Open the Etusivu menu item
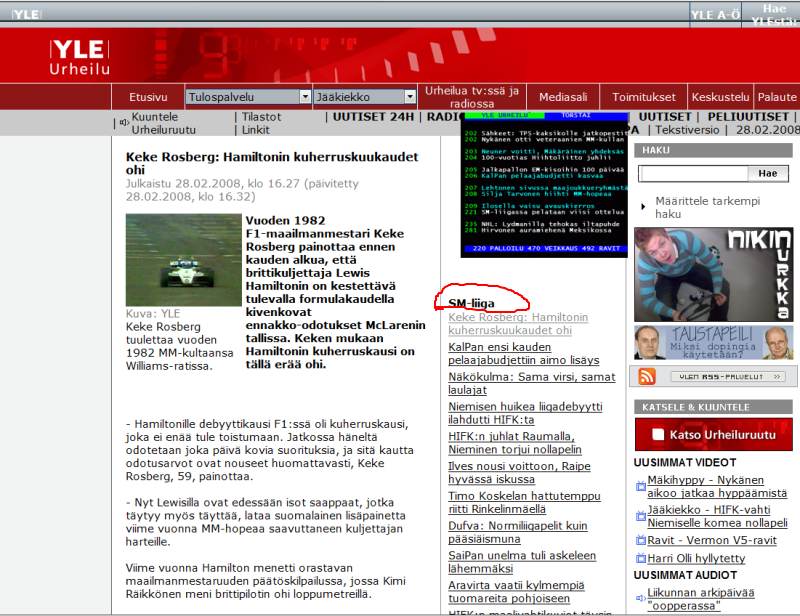The width and height of the screenshot is (800, 616). point(148,98)
